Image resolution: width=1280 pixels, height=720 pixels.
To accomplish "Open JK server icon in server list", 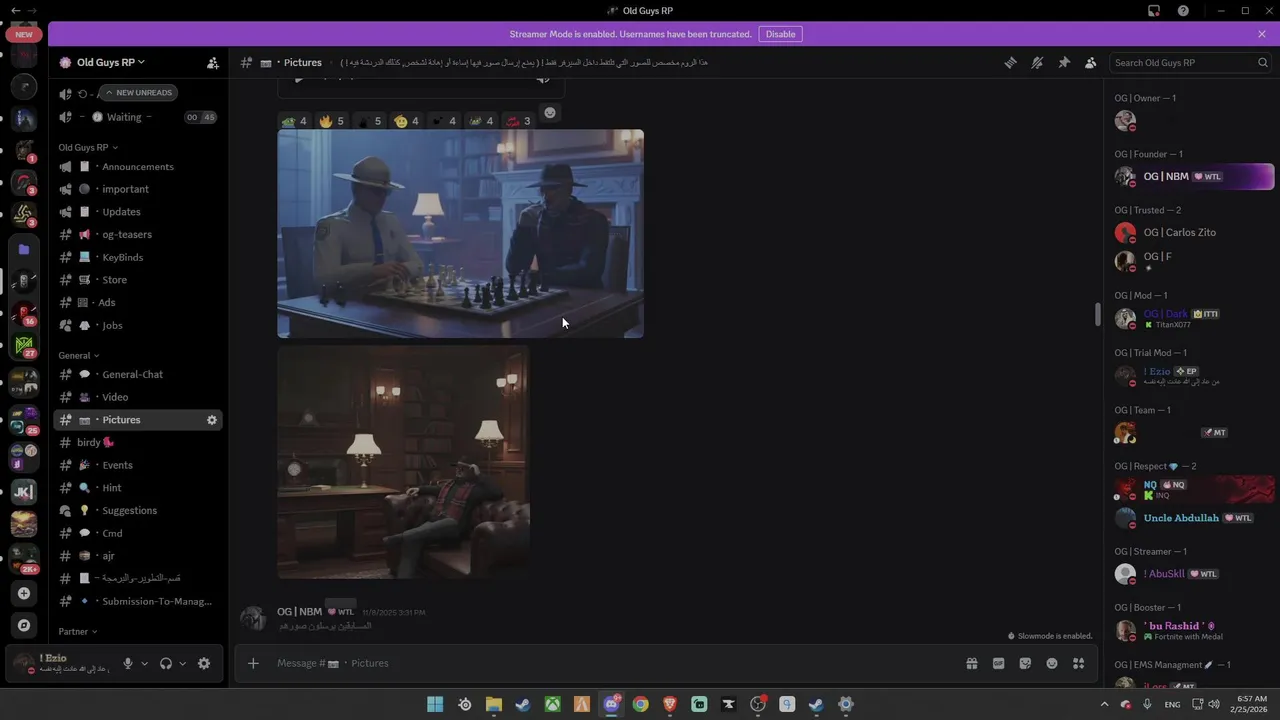I will (x=24, y=491).
